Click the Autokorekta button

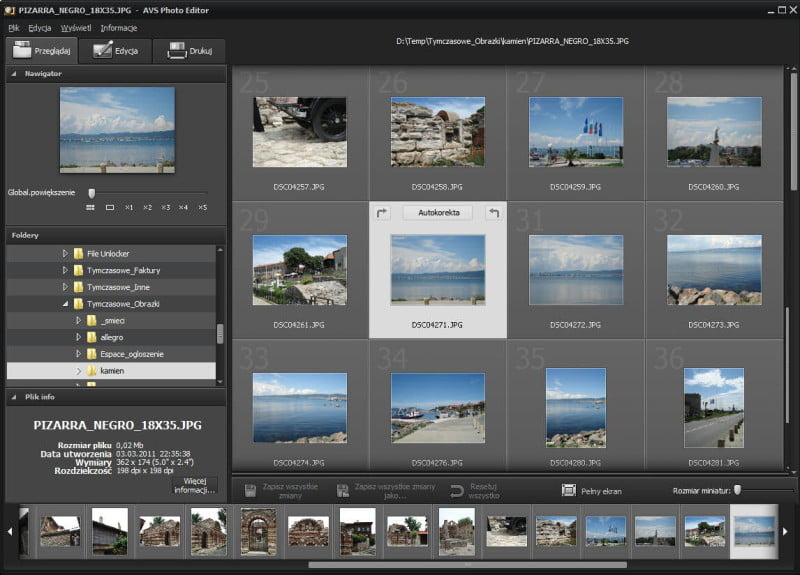pyautogui.click(x=438, y=213)
